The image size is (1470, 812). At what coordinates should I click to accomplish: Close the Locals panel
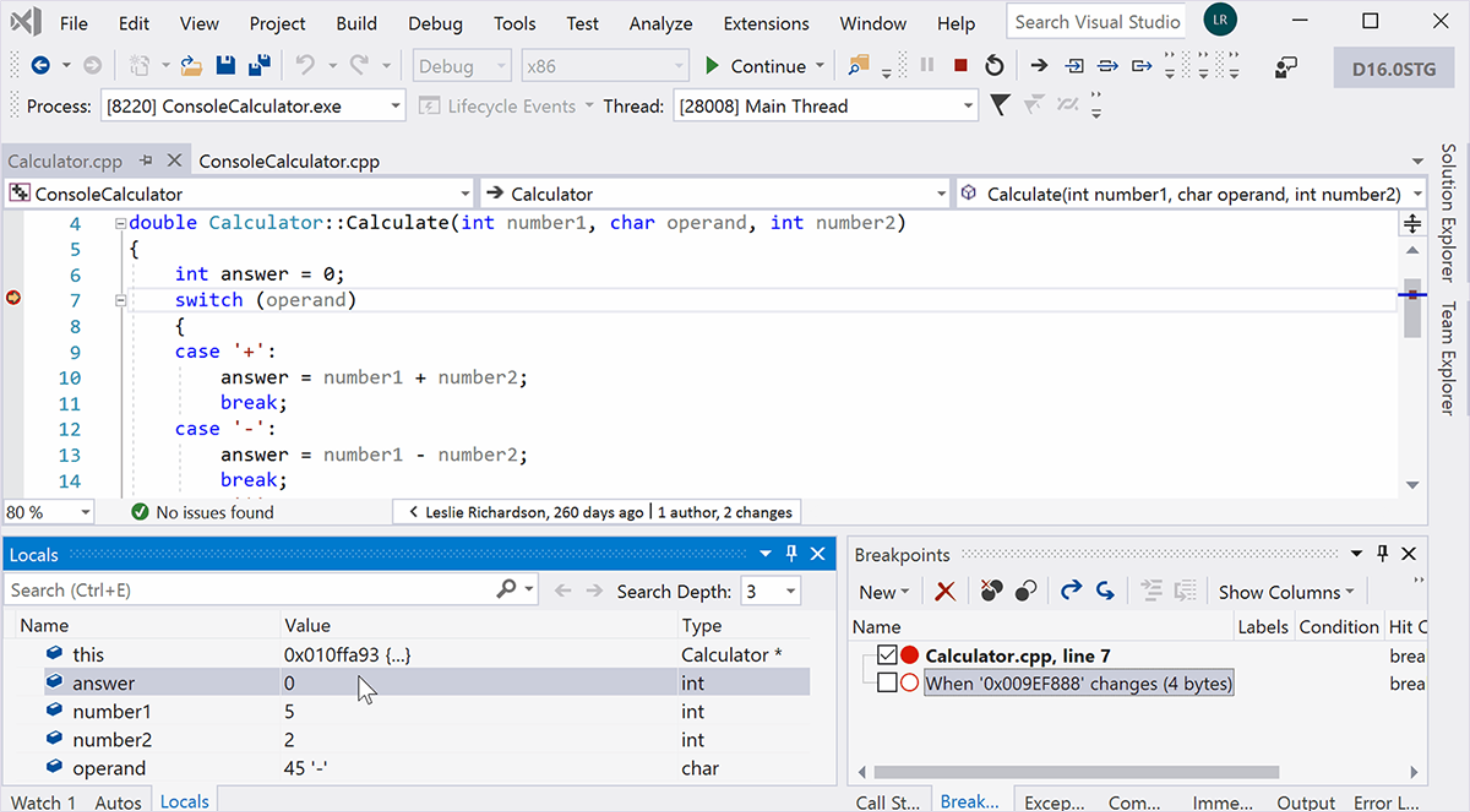(x=817, y=554)
